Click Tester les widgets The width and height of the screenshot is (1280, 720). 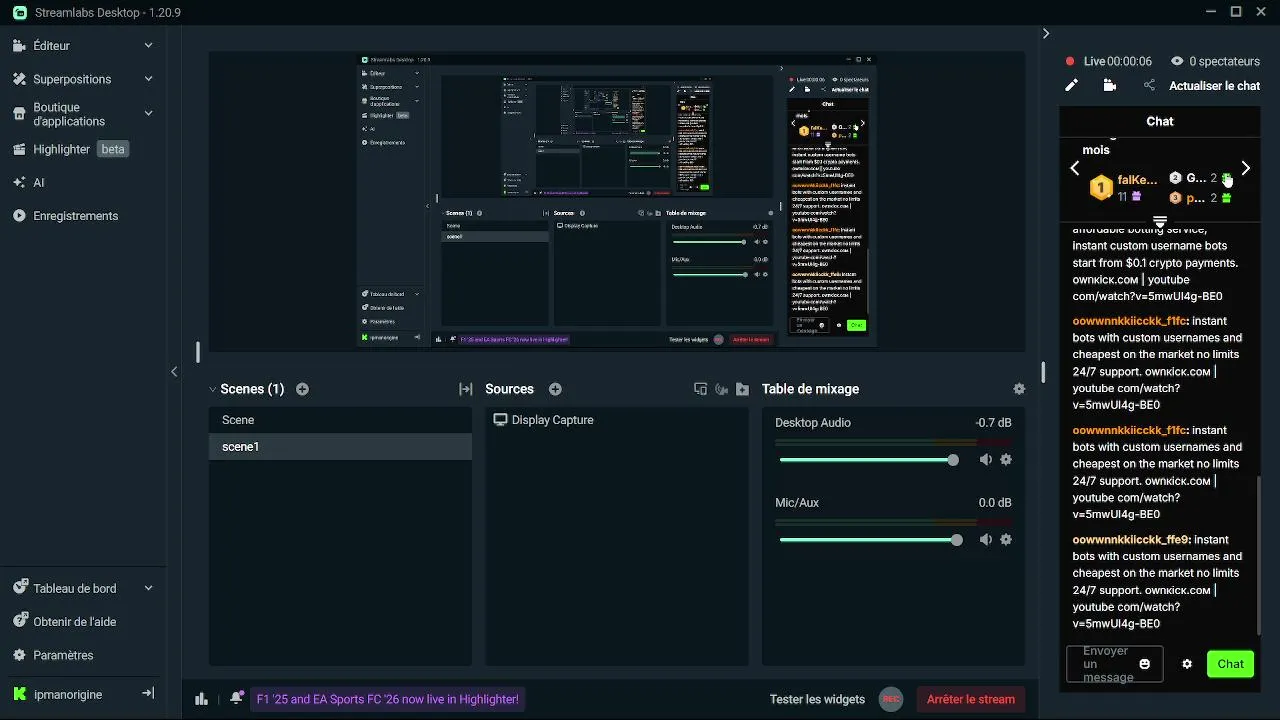pos(817,699)
